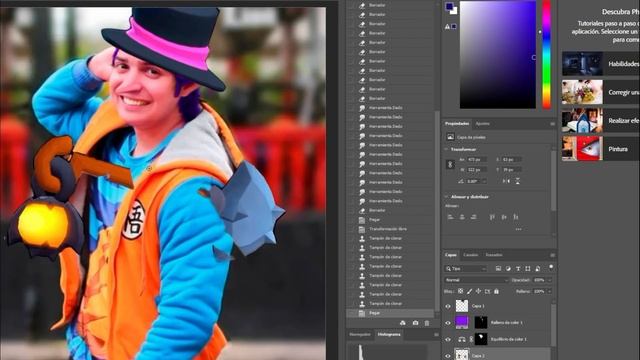This screenshot has width=640, height=360.
Task: Click the adjustment layer filter icon
Action: pyautogui.click(x=508, y=269)
